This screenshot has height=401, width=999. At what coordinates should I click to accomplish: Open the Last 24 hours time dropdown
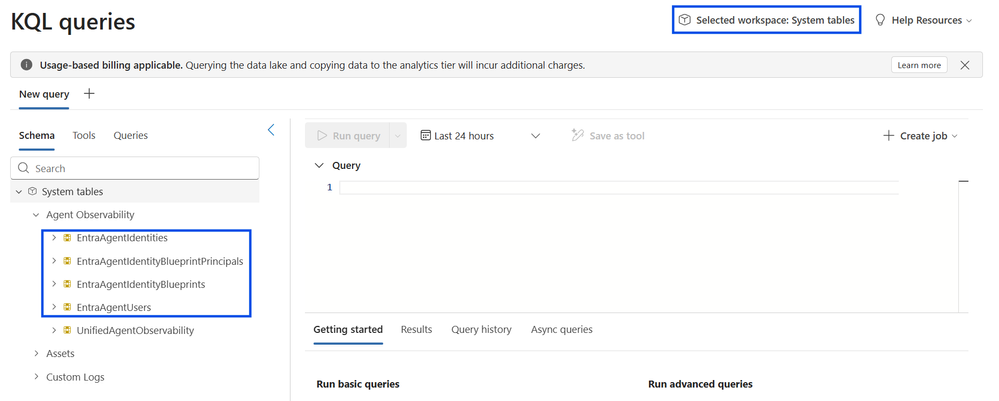click(535, 135)
